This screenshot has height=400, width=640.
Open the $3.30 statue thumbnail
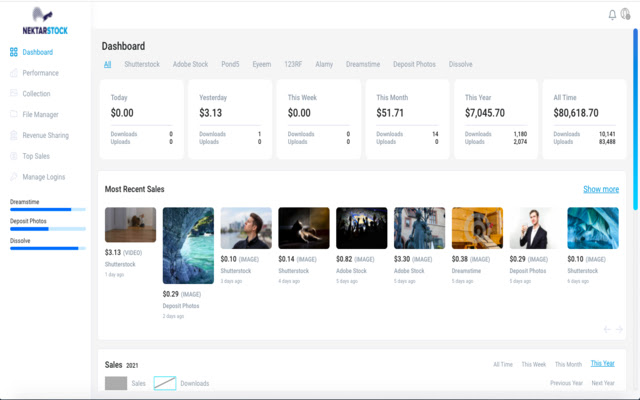419,228
